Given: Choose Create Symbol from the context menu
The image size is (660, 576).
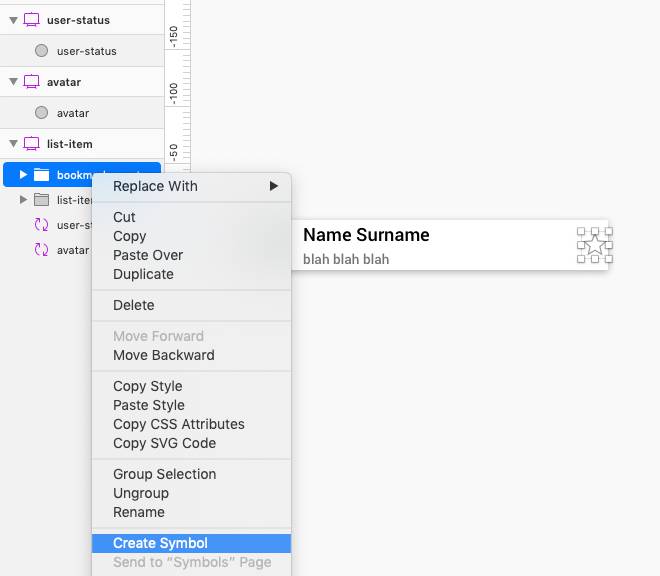Looking at the screenshot, I should point(160,543).
